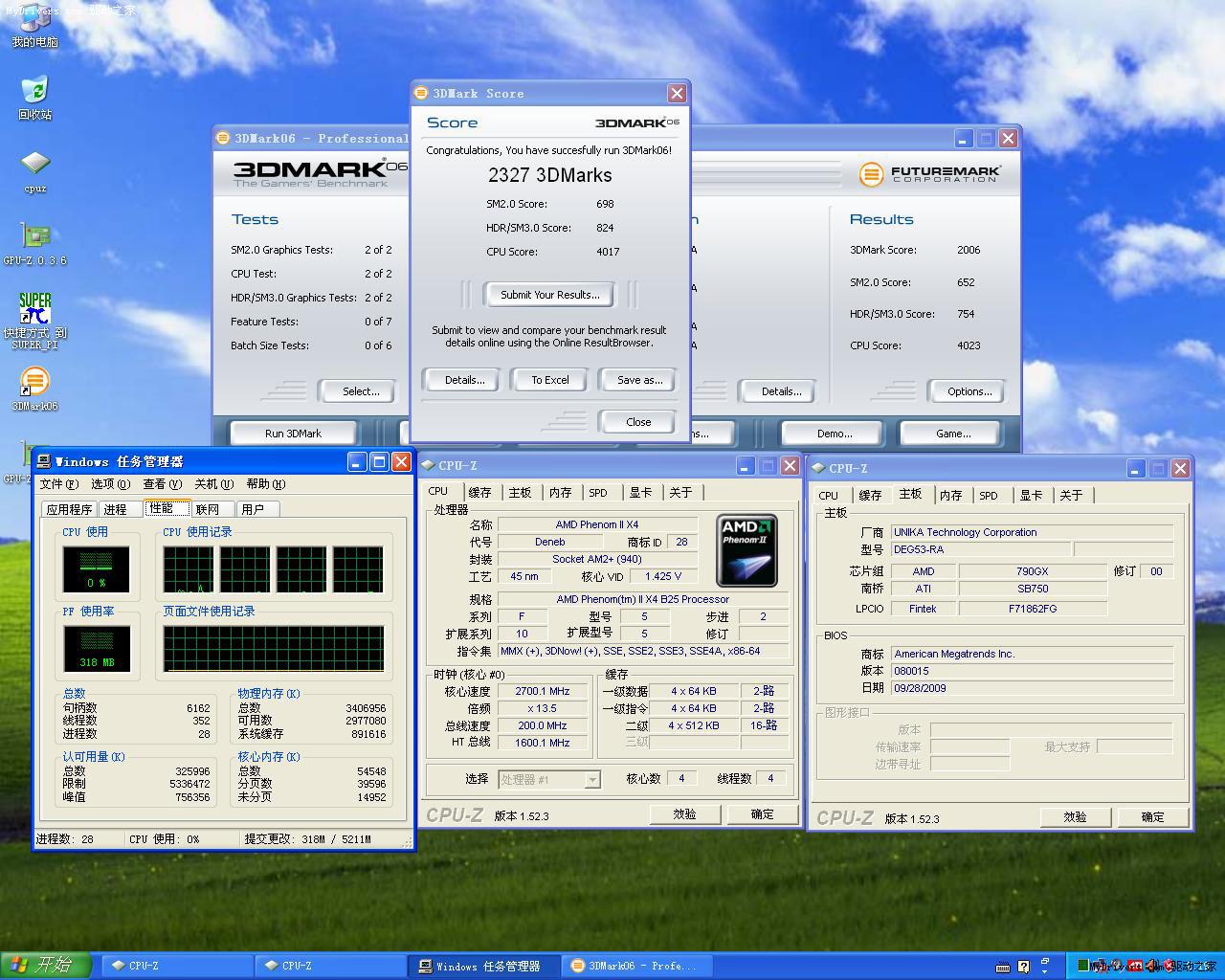Screen dimensions: 1225x980
Task: Click the Windows Start button
Action: [x=45, y=965]
